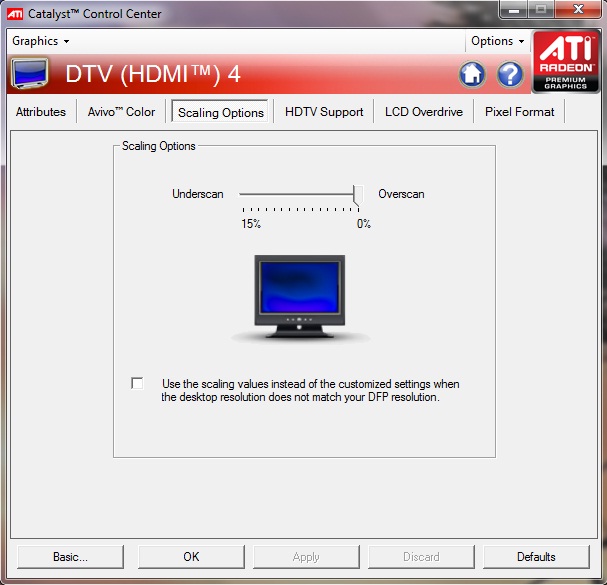Image resolution: width=607 pixels, height=585 pixels.
Task: Click the 15% slider label
Action: 251,223
